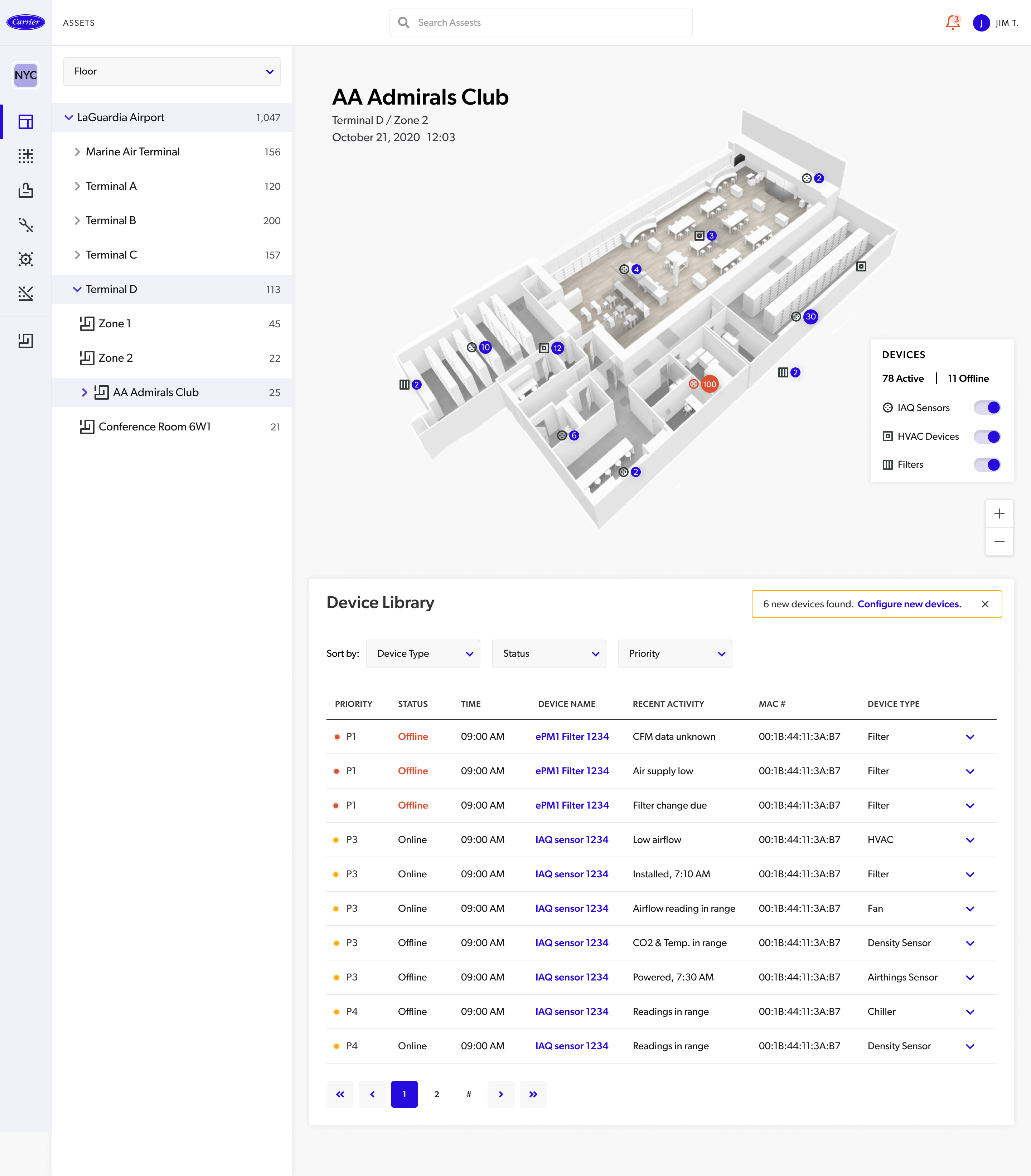Select the NYC site badge
Image resolution: width=1031 pixels, height=1176 pixels.
pos(25,75)
